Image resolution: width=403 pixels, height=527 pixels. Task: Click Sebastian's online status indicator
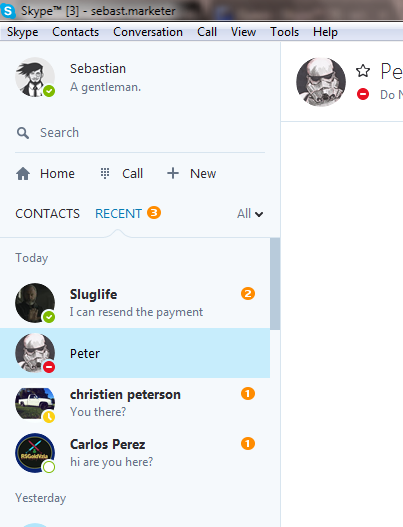pos(49,91)
